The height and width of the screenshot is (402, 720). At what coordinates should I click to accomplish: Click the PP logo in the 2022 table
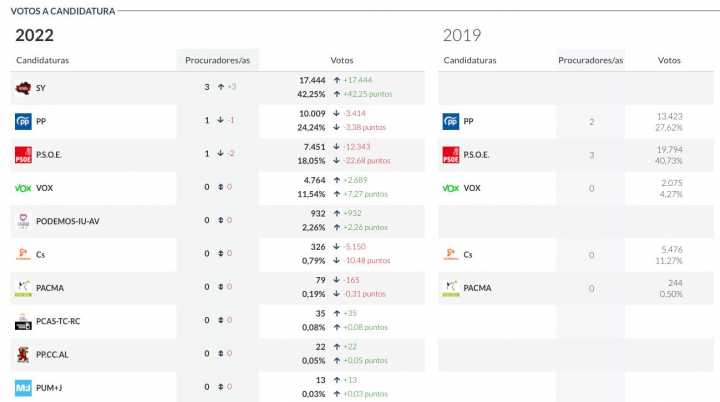[x=23, y=121]
